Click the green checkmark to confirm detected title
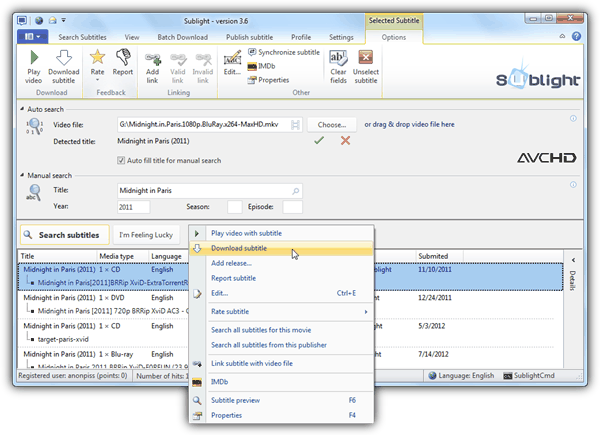 [x=319, y=140]
